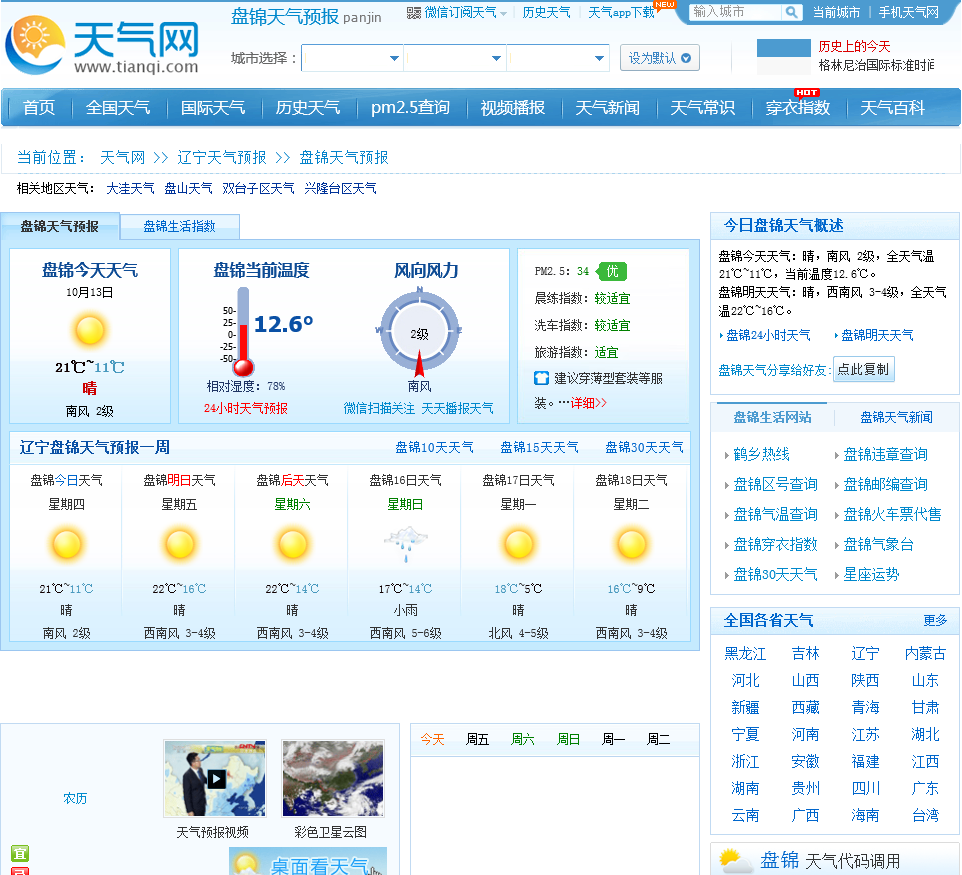962x875 pixels.
Task: Click the 辽宁天气预报 breadcrumb link
Action: click(x=221, y=158)
